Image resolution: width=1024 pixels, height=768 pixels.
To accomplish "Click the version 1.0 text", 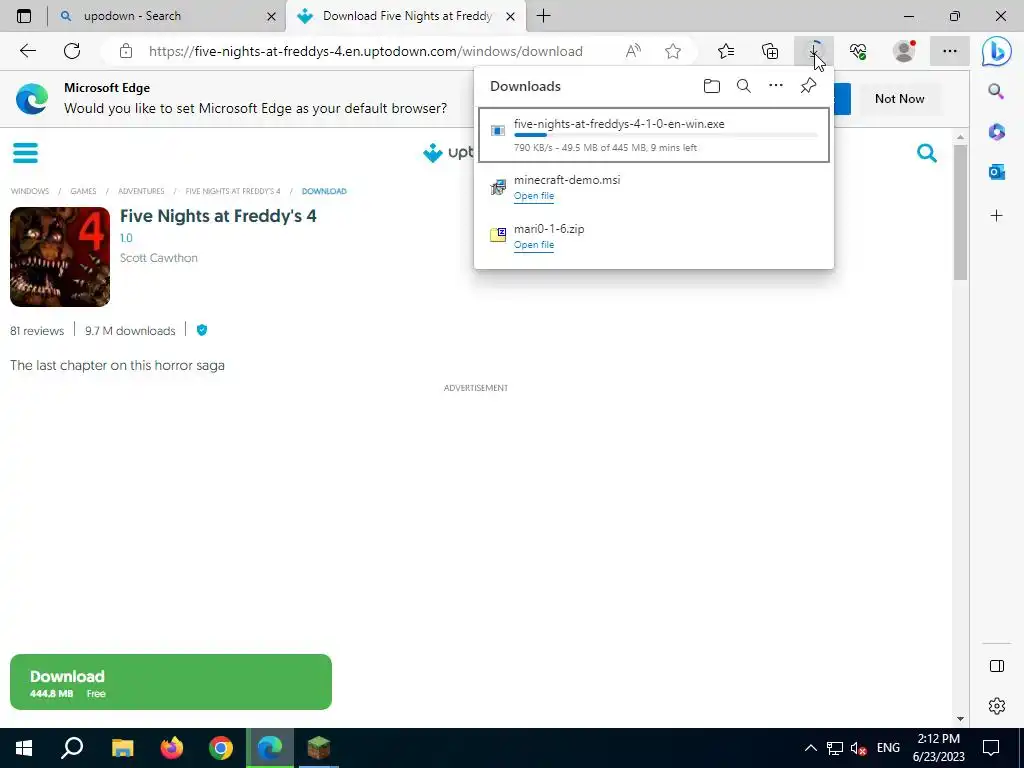I will (x=126, y=238).
